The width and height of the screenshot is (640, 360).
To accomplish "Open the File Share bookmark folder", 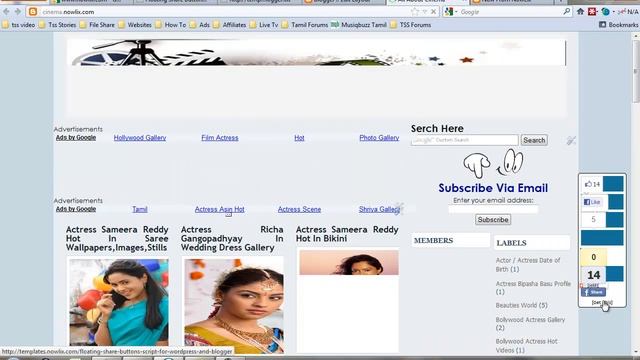I will (x=97, y=25).
